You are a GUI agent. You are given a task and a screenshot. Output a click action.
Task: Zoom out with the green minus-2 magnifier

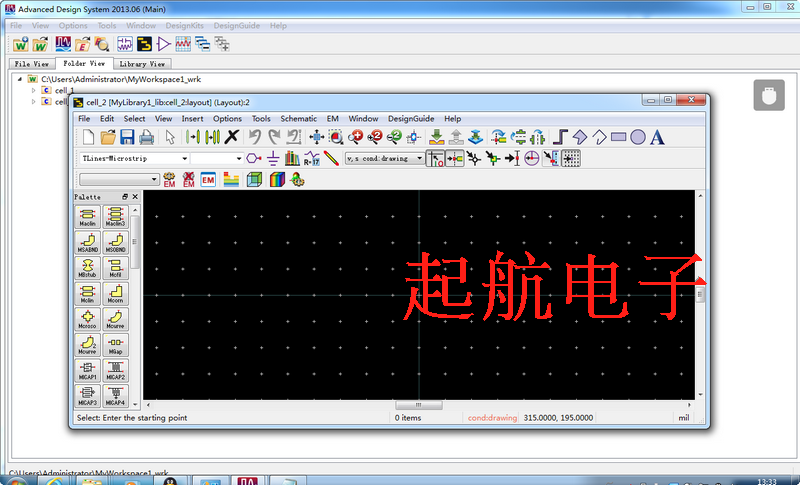[394, 137]
